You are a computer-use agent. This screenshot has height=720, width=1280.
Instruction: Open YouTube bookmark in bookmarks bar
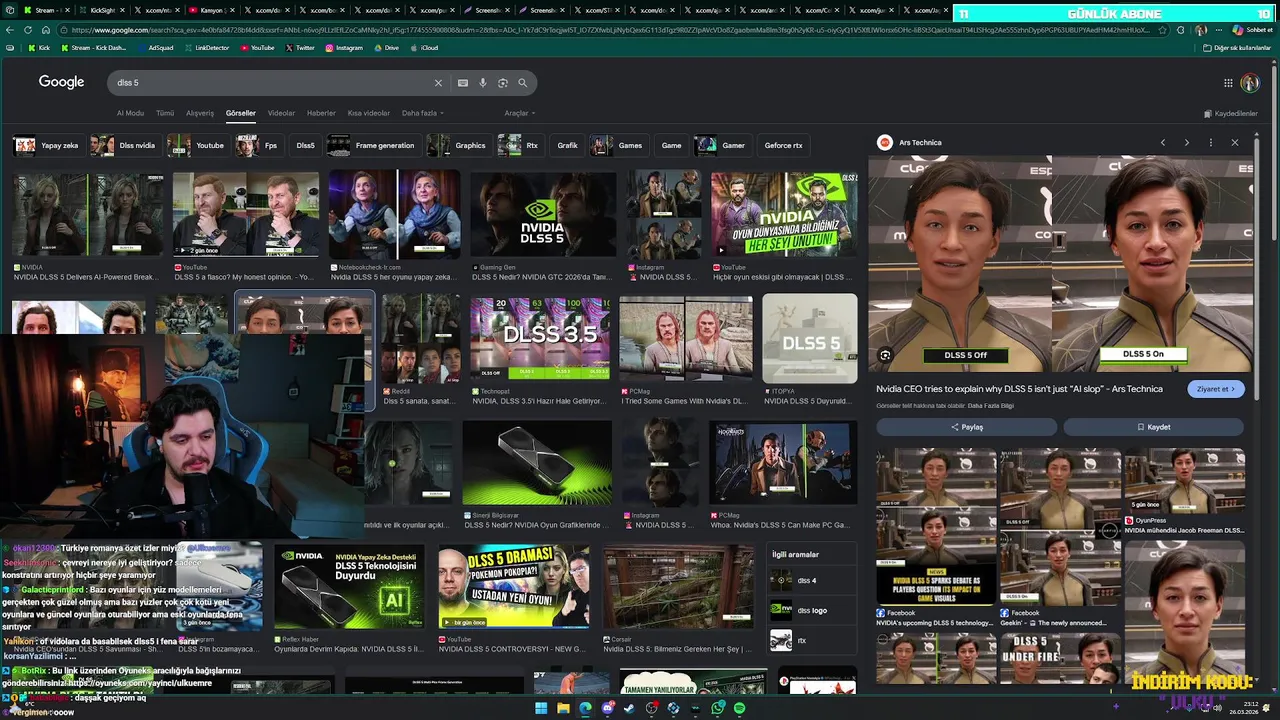coord(257,47)
